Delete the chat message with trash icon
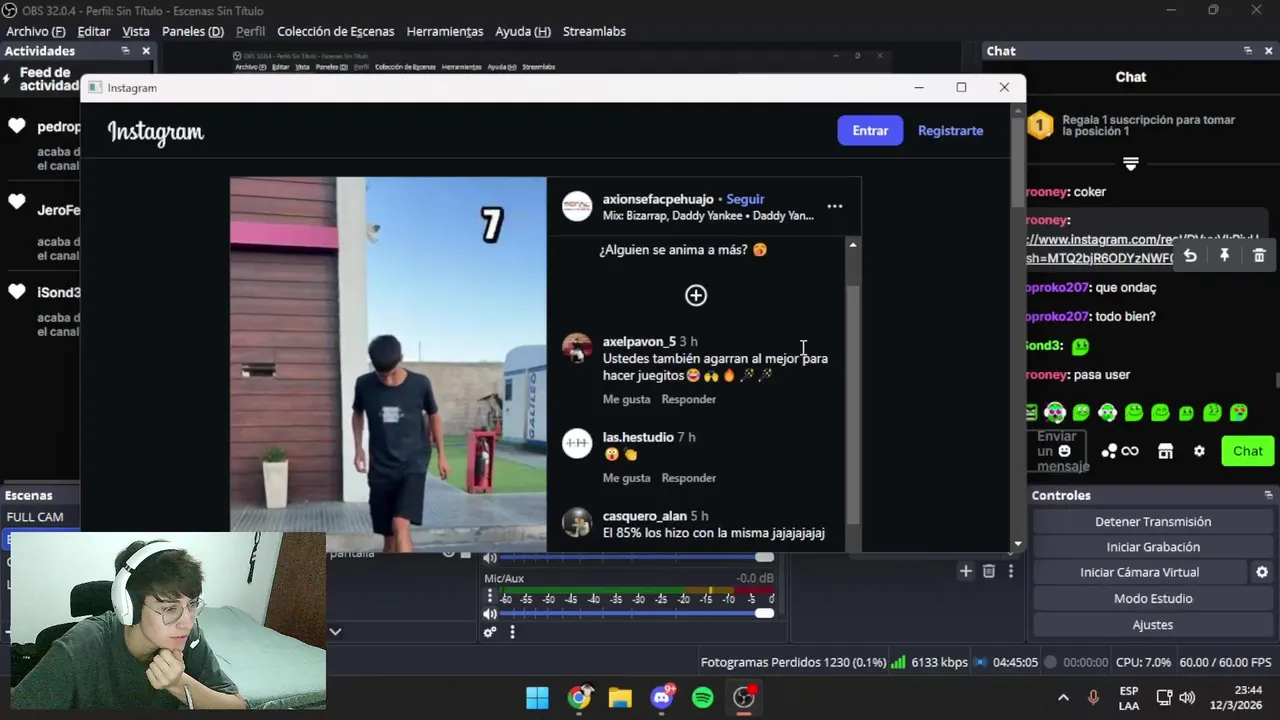 tap(1259, 256)
